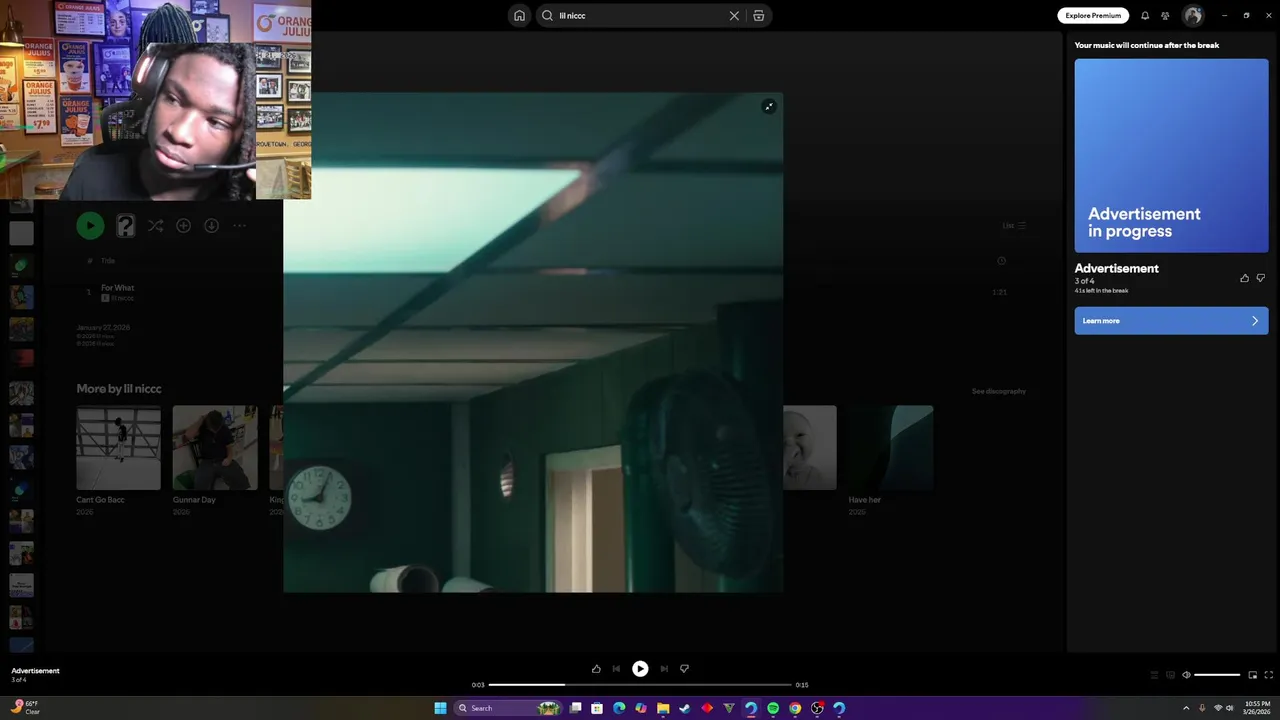Open Steam from taskbar
This screenshot has height=720, width=1280.
tap(685, 708)
